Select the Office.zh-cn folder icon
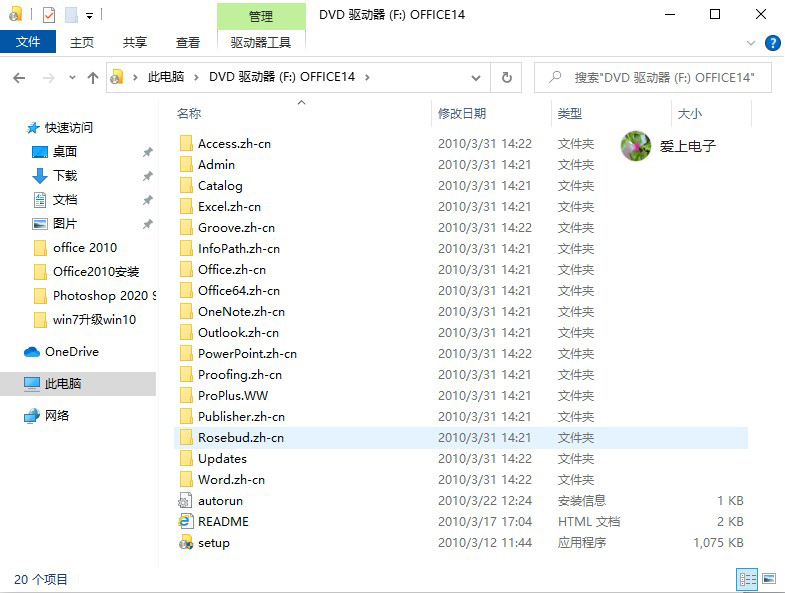The image size is (785, 593). (x=186, y=270)
